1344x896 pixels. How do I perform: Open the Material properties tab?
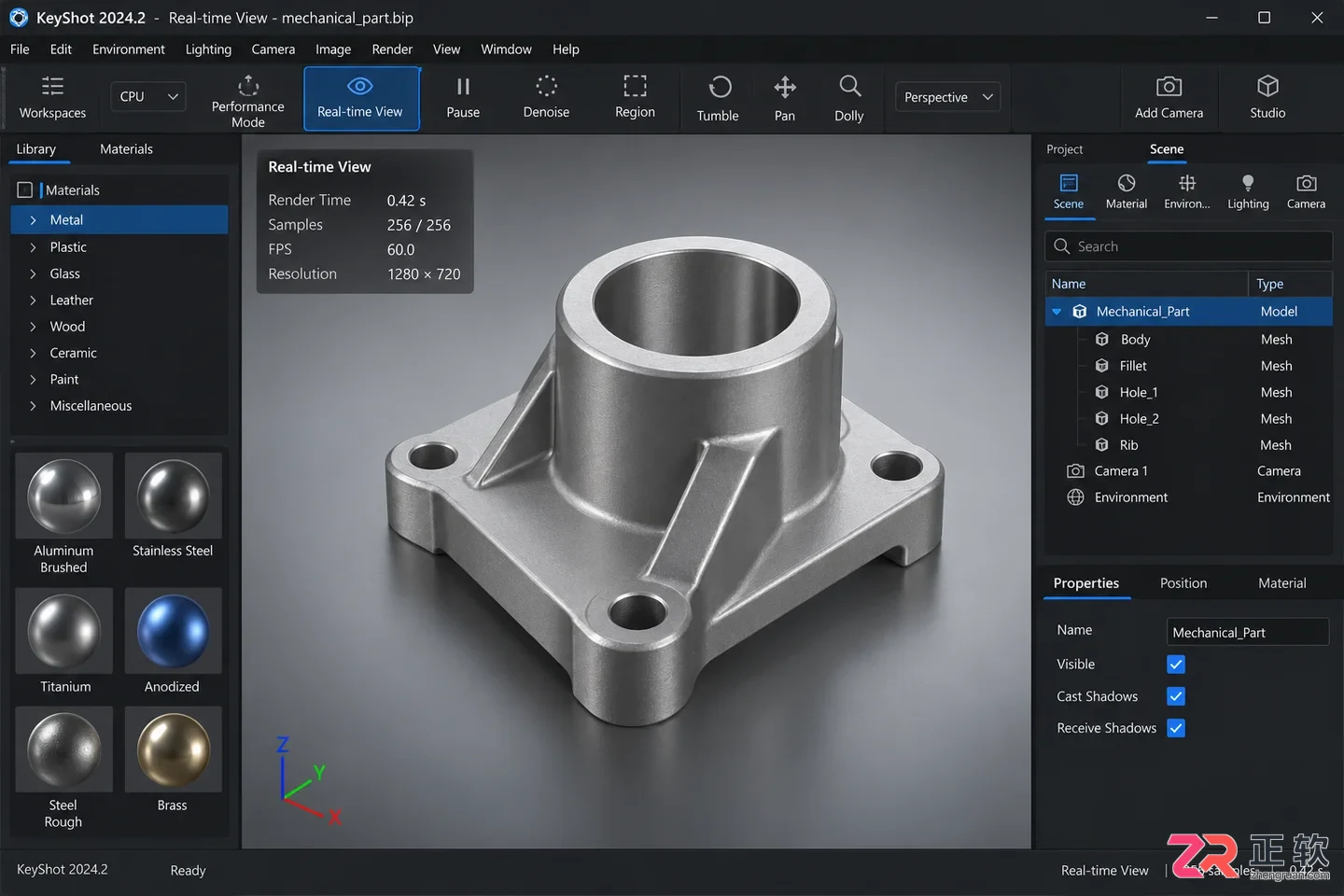(1281, 583)
